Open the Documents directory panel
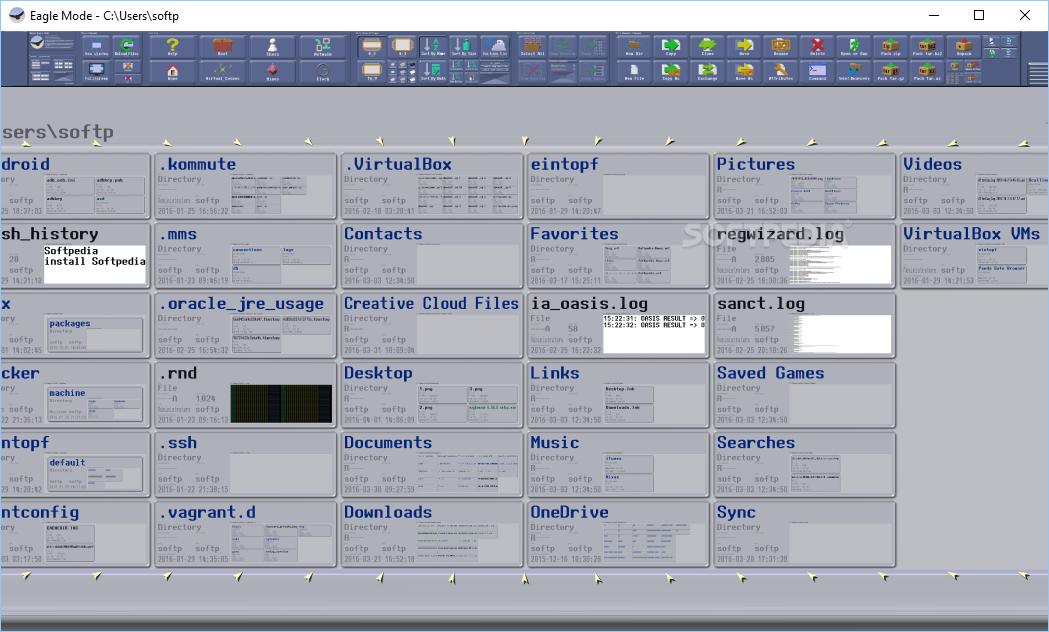1049x632 pixels. pyautogui.click(x=432, y=464)
